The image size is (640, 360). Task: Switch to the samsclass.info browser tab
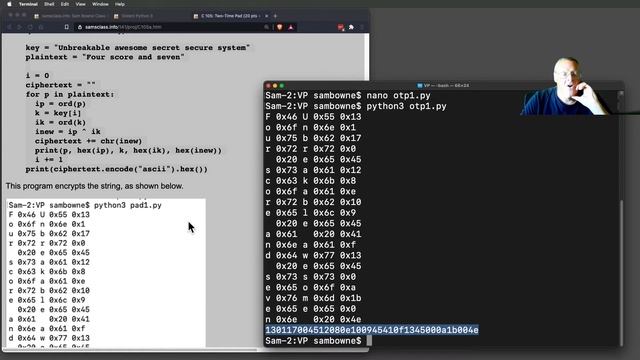[x=70, y=16]
